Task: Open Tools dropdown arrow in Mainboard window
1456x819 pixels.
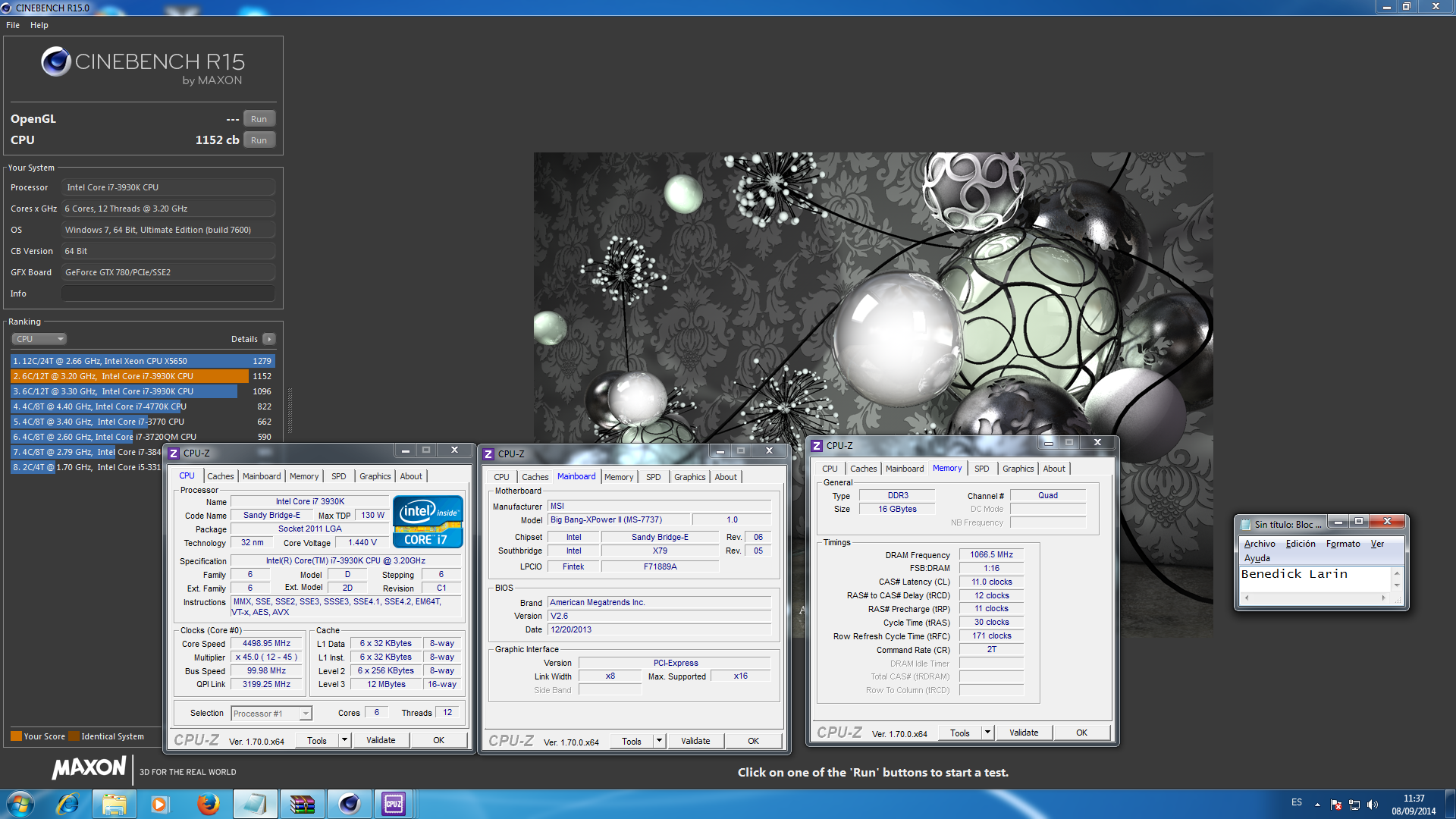Action: coord(659,741)
